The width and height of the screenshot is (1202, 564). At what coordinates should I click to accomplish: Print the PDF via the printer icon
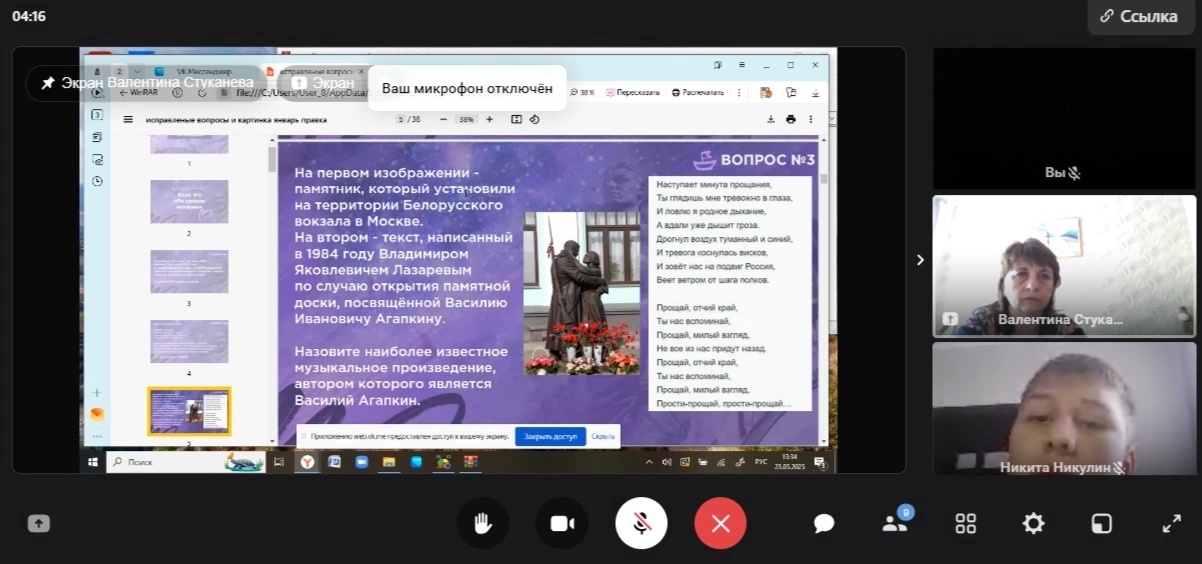(791, 119)
